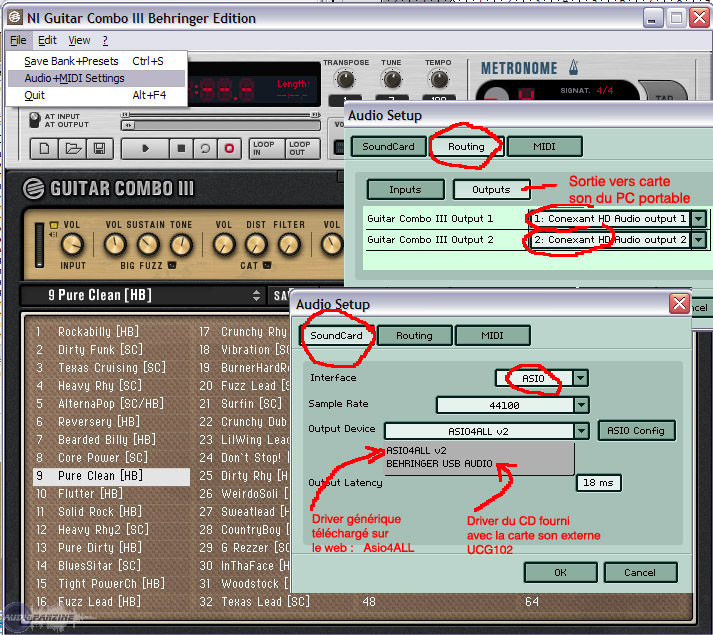713x635 pixels.
Task: Click the Guitar Combo III logo icon
Action: pos(34,188)
